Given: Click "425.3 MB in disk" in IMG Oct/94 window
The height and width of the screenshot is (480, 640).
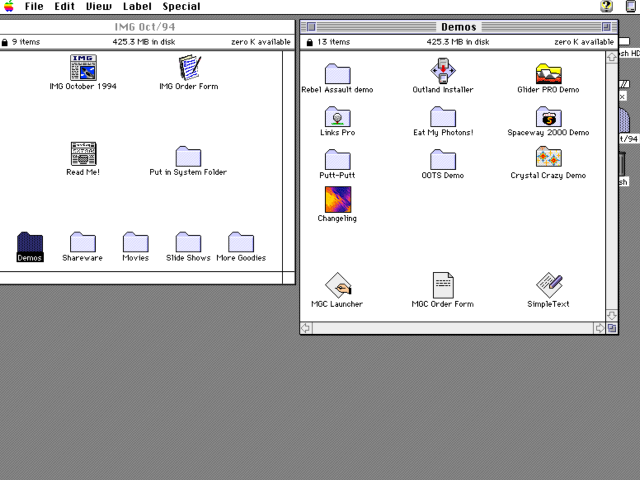Looking at the screenshot, I should pos(144,42).
